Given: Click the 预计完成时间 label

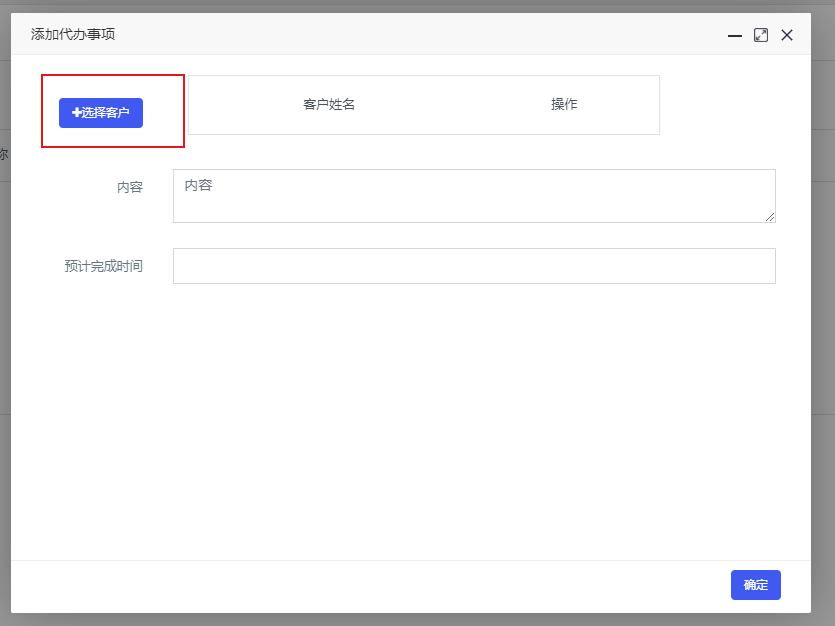Looking at the screenshot, I should coord(103,266).
